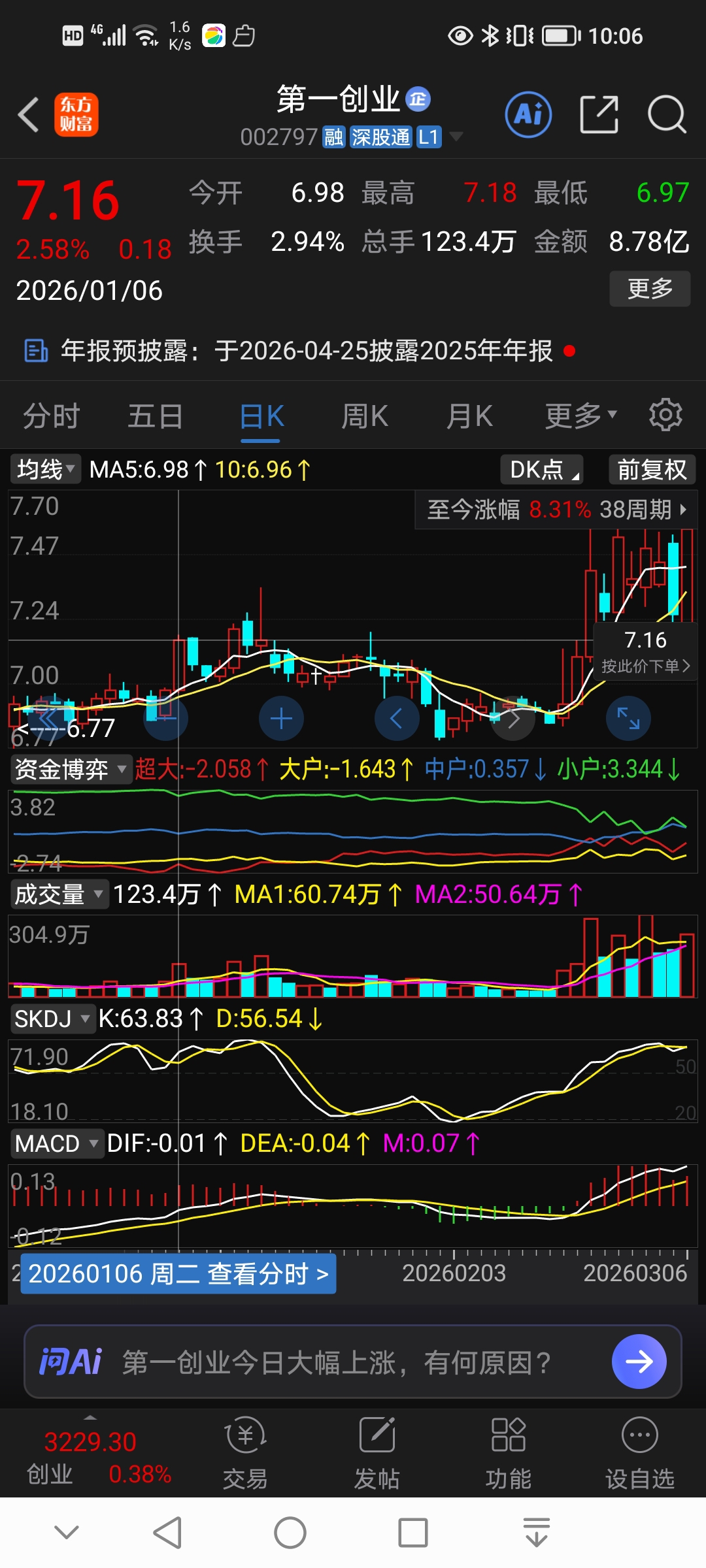
Task: Tap 20260106 周二 查看分时 button
Action: pos(178,1273)
